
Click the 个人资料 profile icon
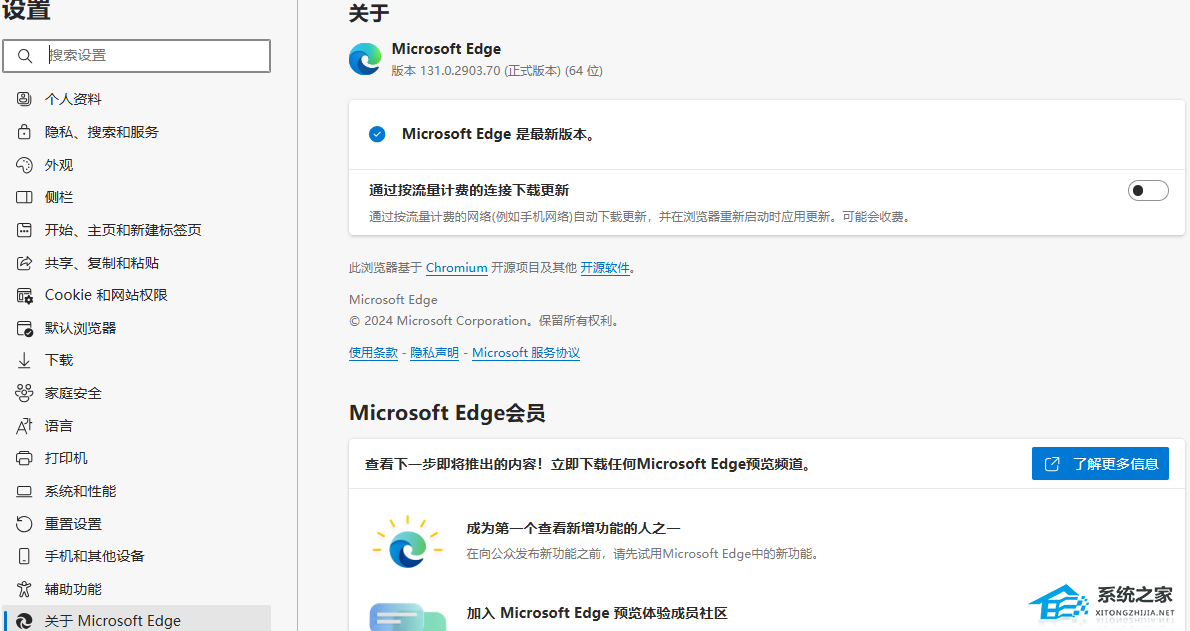click(x=24, y=99)
